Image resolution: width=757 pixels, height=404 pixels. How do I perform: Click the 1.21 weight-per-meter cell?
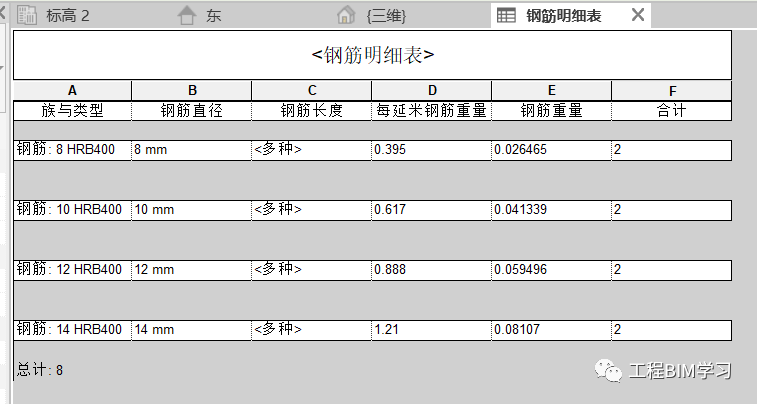point(432,330)
